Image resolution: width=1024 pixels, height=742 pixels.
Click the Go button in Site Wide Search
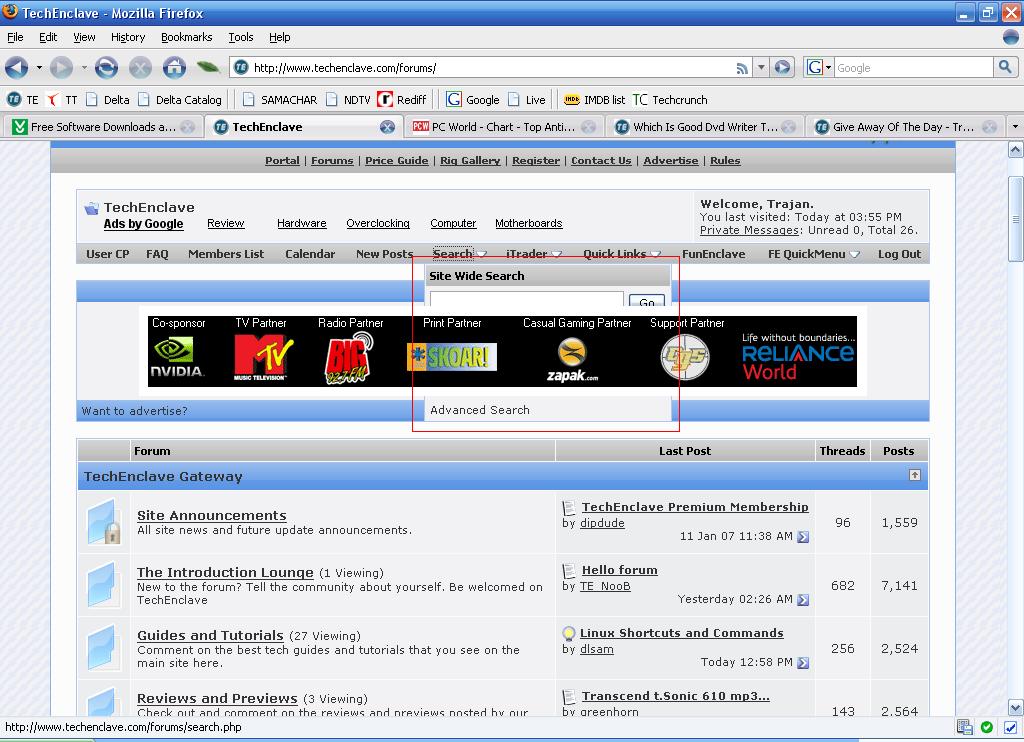coord(647,301)
